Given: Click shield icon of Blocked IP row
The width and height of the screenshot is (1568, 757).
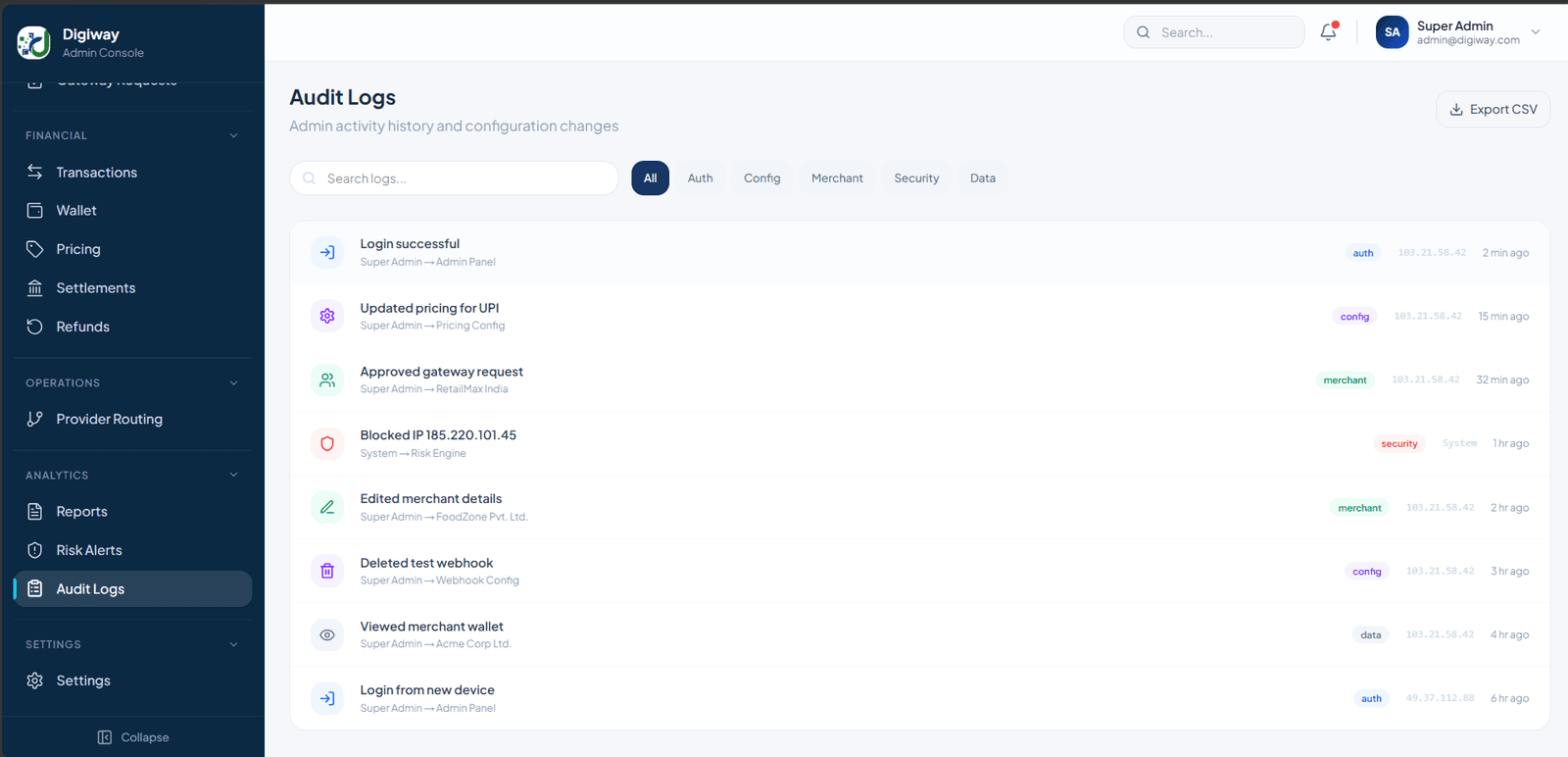Looking at the screenshot, I should click(327, 443).
